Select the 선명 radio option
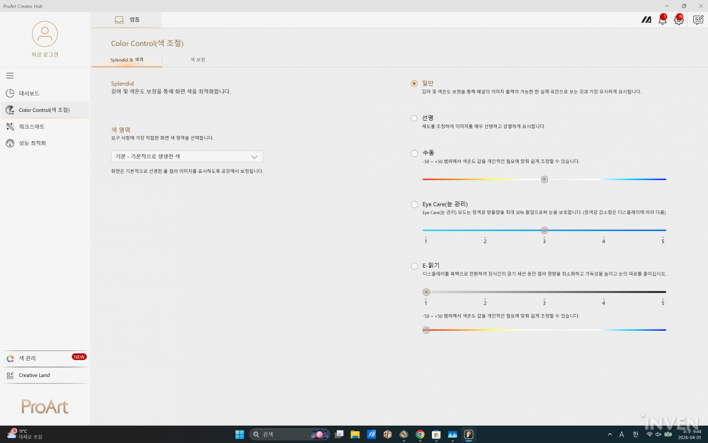708x443 pixels. click(x=414, y=118)
